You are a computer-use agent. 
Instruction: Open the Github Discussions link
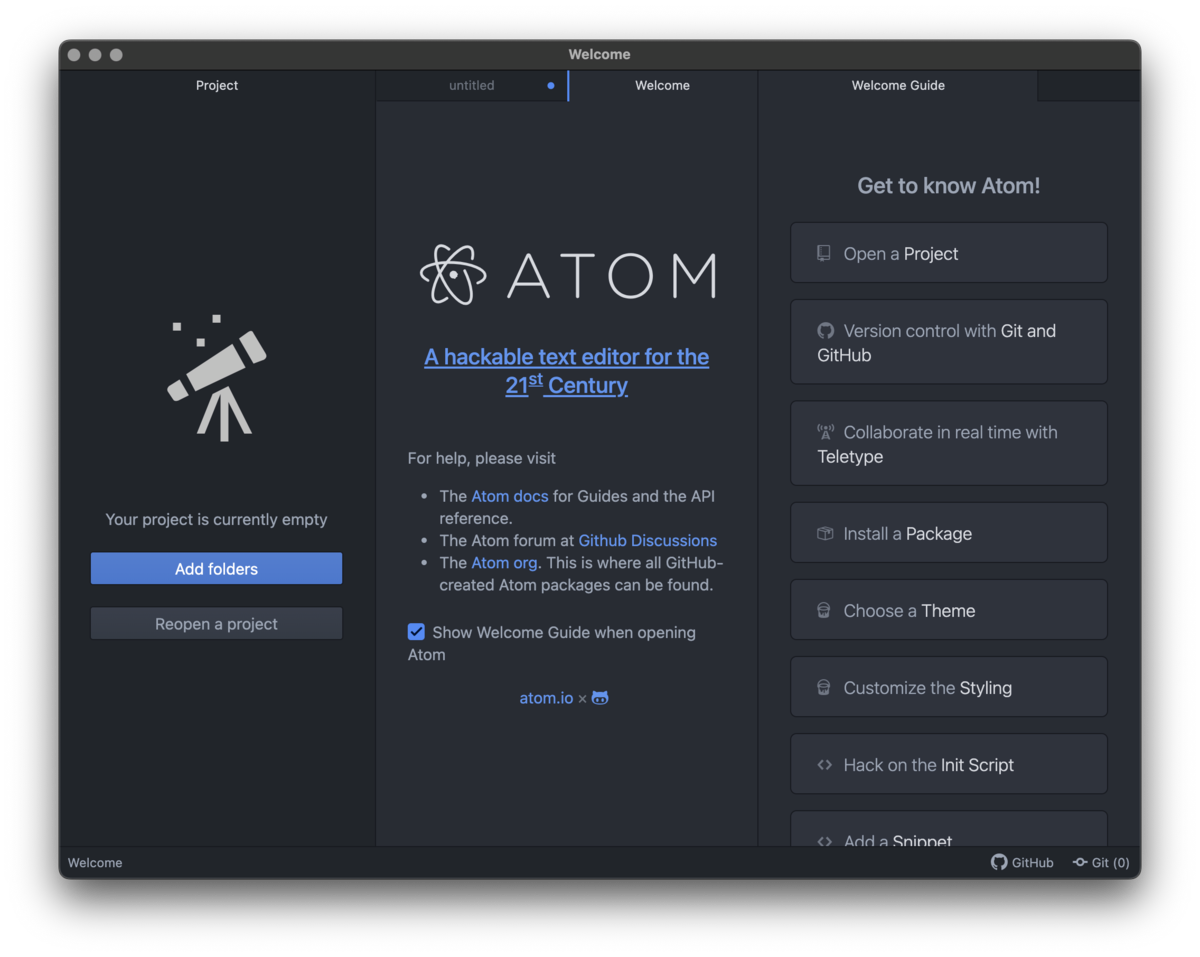[648, 540]
